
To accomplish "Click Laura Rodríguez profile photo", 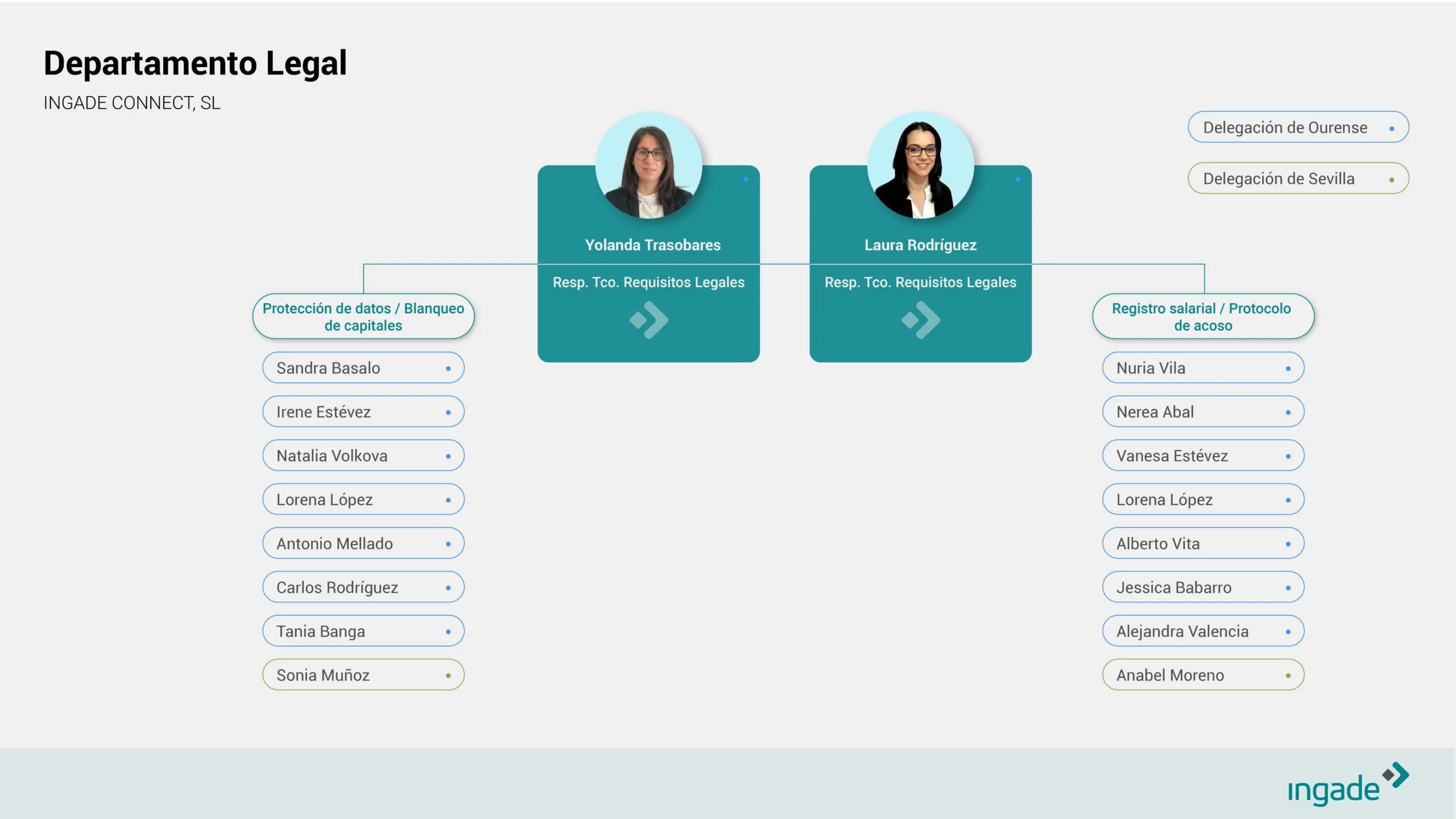I will point(921,166).
